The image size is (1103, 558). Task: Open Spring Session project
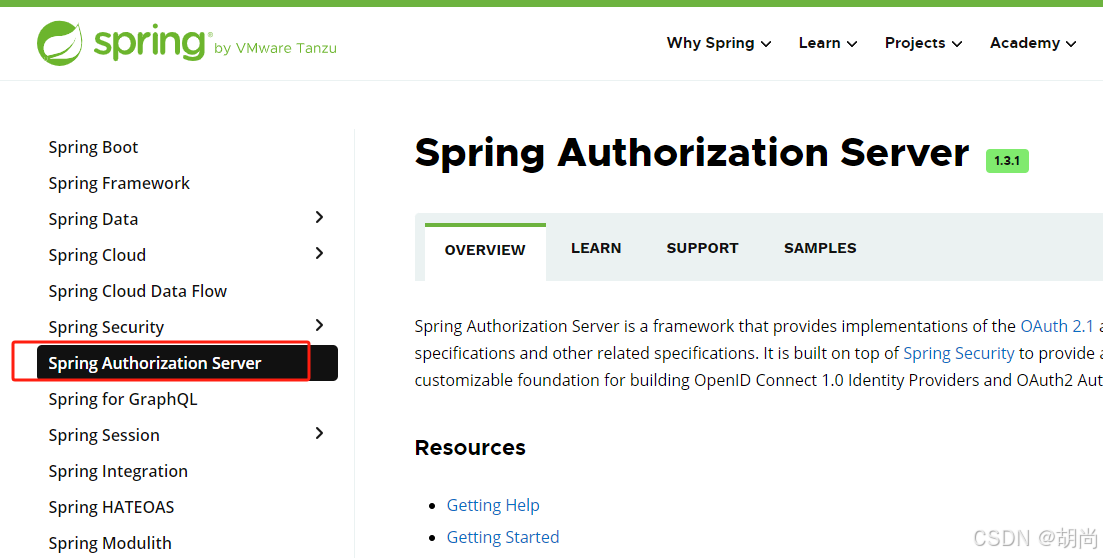tap(104, 436)
